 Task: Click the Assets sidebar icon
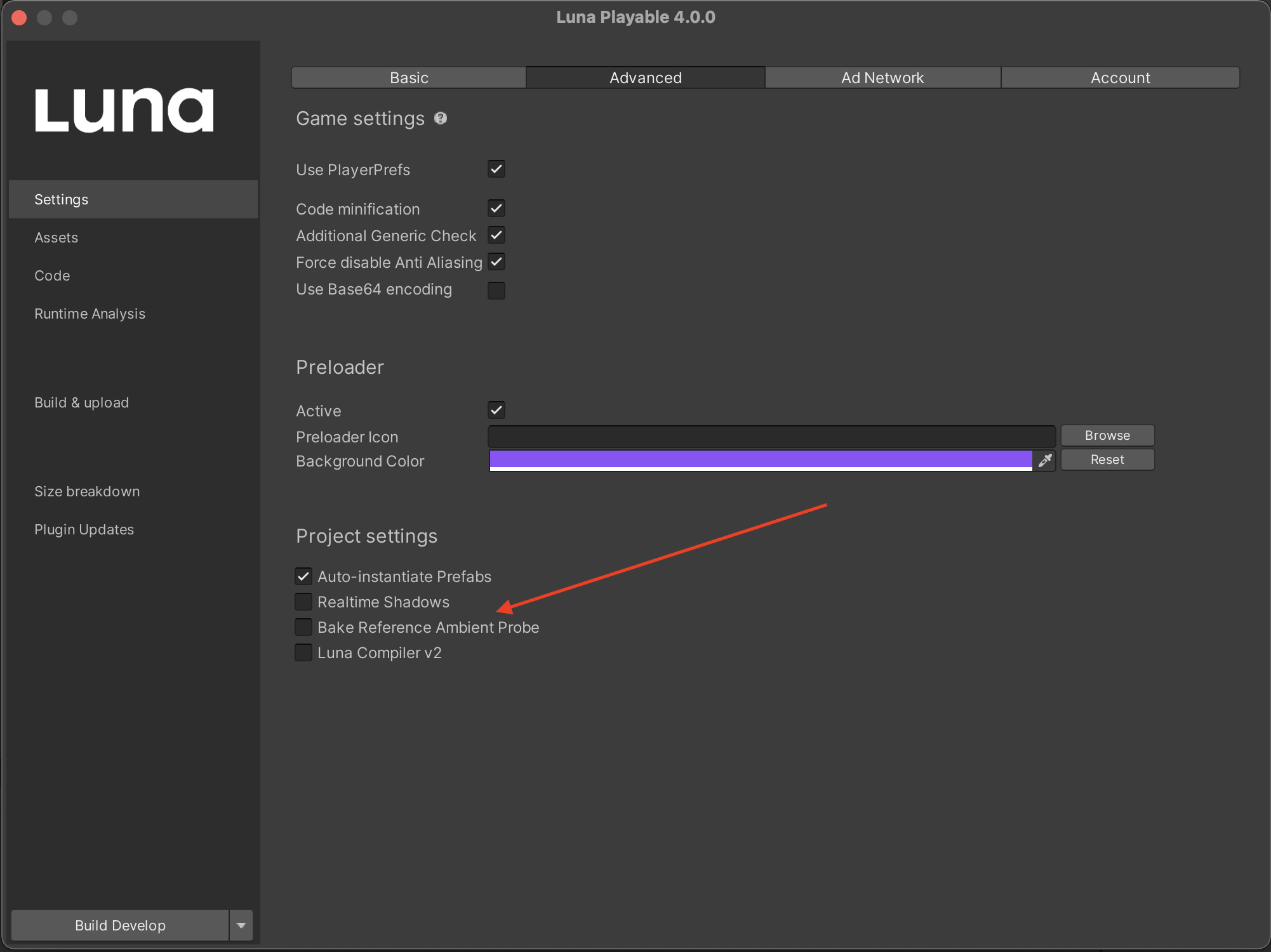(x=57, y=237)
